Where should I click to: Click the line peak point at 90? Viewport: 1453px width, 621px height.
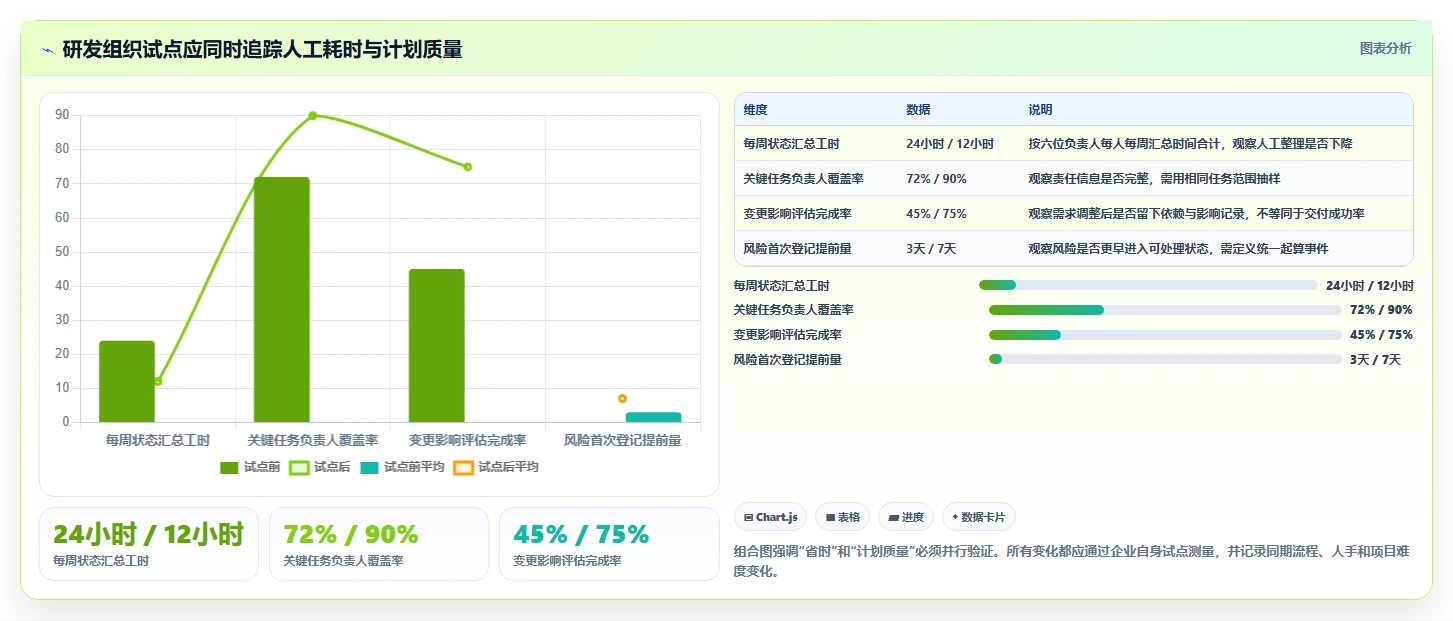(313, 116)
